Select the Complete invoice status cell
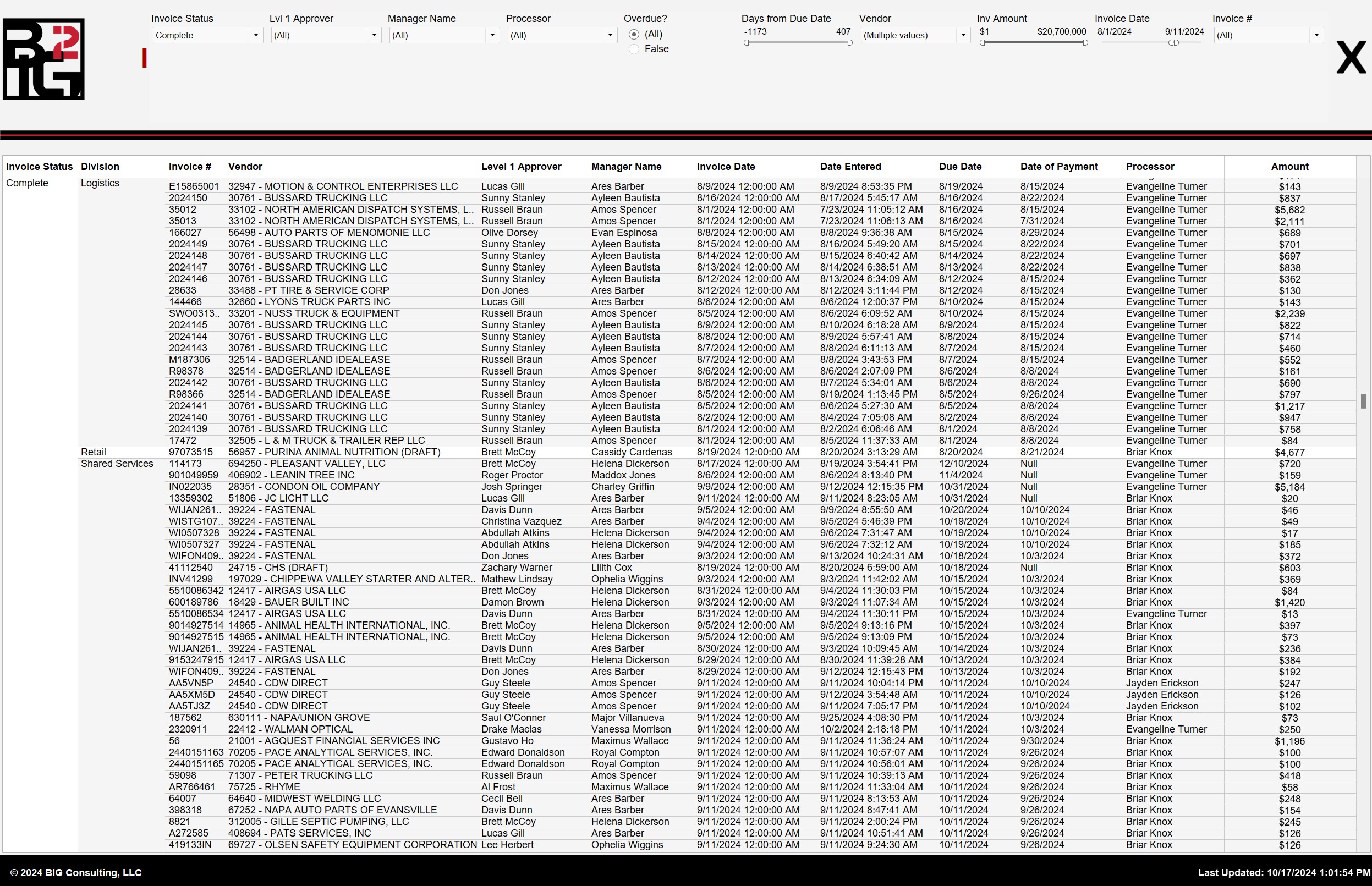Screen dimensions: 1372x886 tap(27, 184)
